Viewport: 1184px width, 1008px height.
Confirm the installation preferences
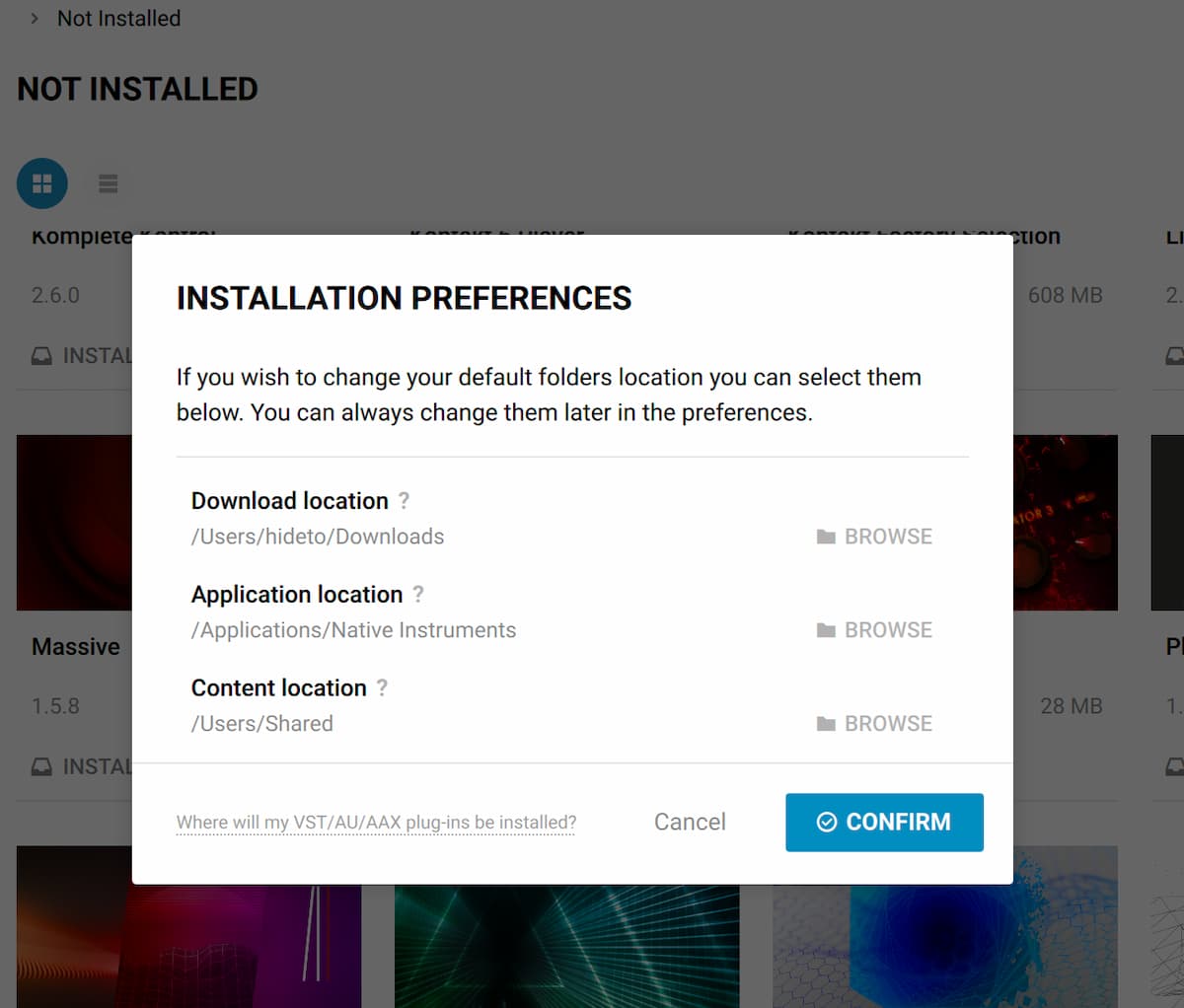click(x=884, y=822)
